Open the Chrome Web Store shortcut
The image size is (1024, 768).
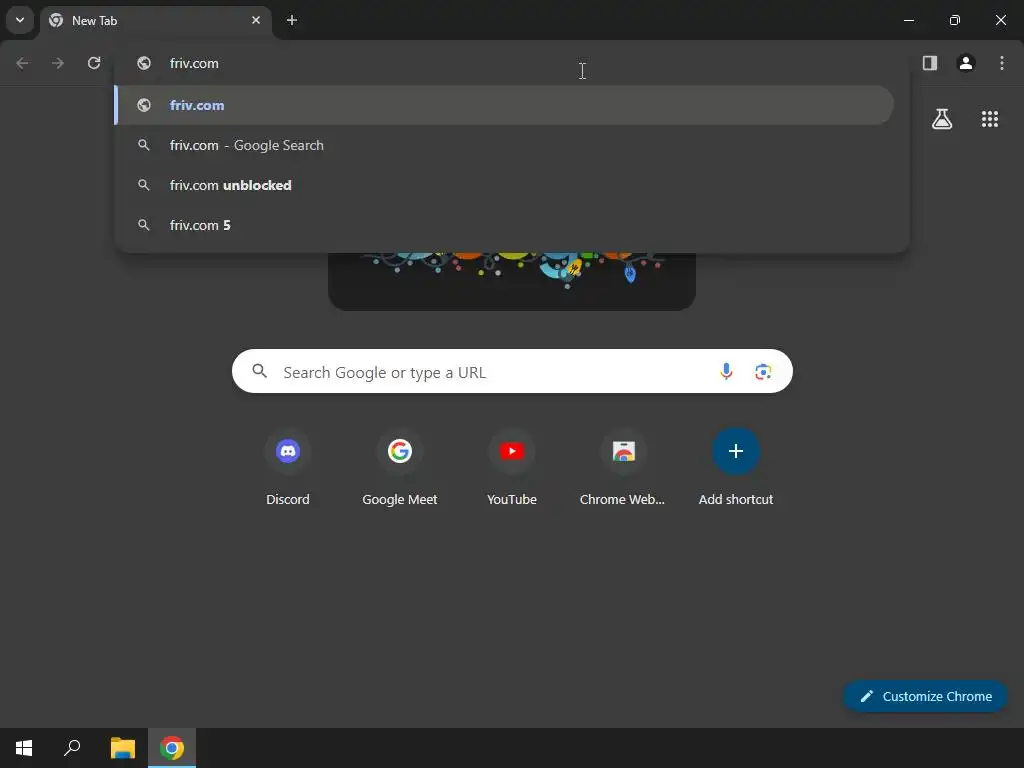(623, 468)
